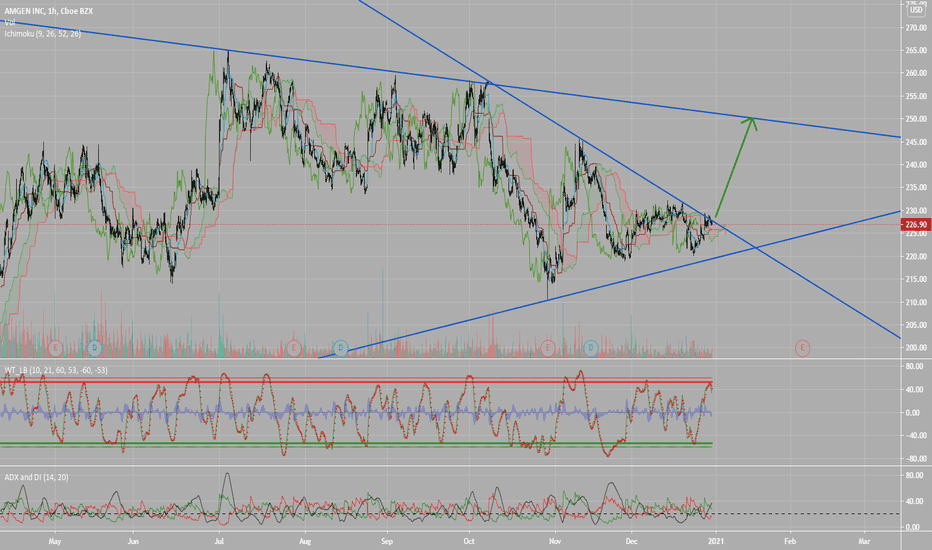The width and height of the screenshot is (932, 550).
Task: Select the Vol indicator legend
Action: (10, 23)
